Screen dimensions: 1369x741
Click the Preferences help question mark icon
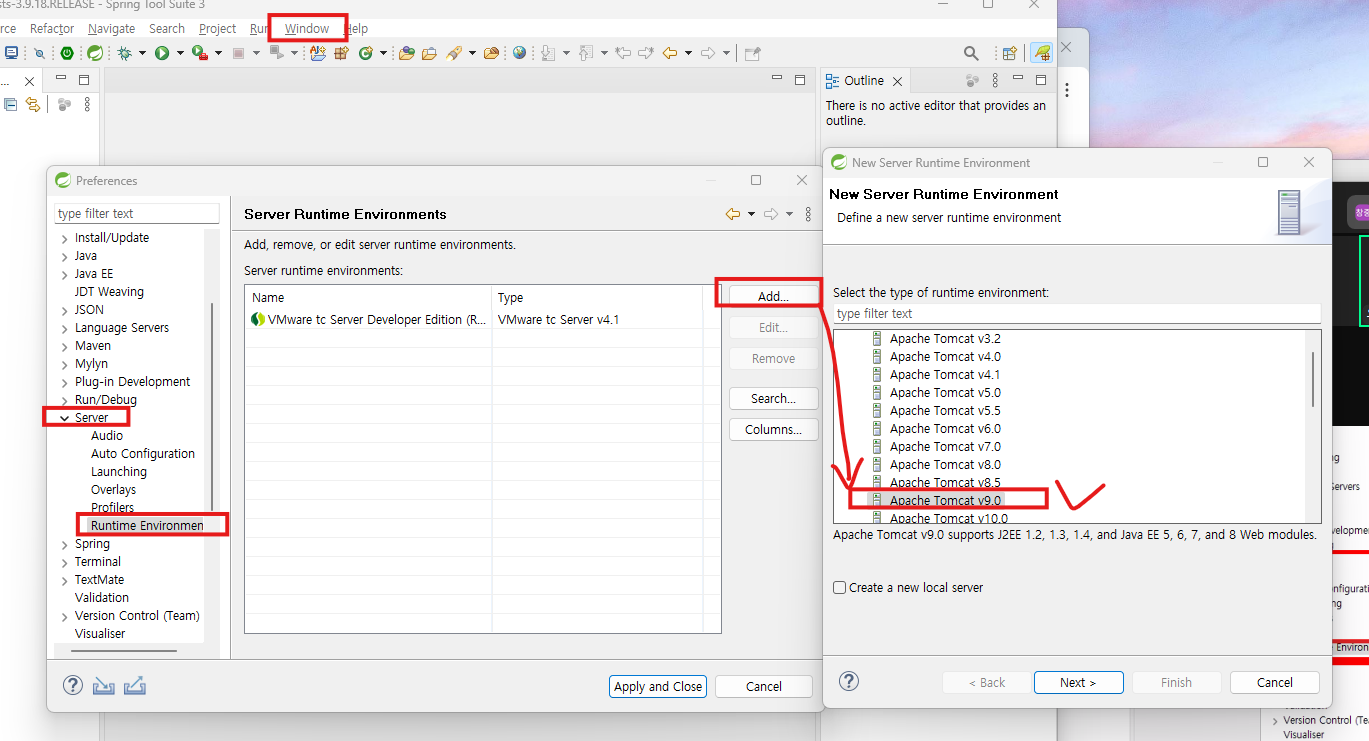(x=73, y=685)
